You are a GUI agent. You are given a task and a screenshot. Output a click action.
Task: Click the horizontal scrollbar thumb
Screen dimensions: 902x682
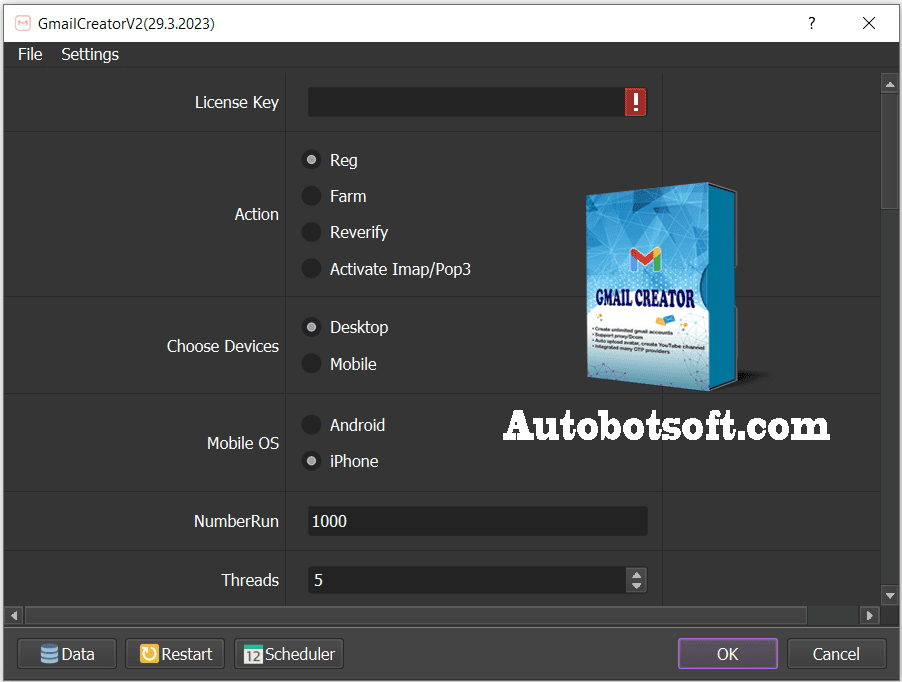416,616
